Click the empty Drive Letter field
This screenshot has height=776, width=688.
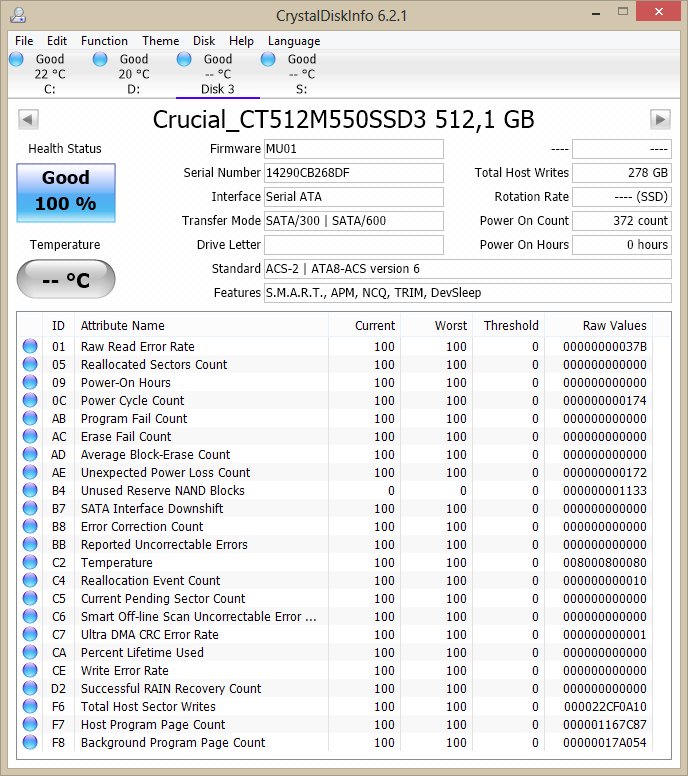tap(353, 244)
